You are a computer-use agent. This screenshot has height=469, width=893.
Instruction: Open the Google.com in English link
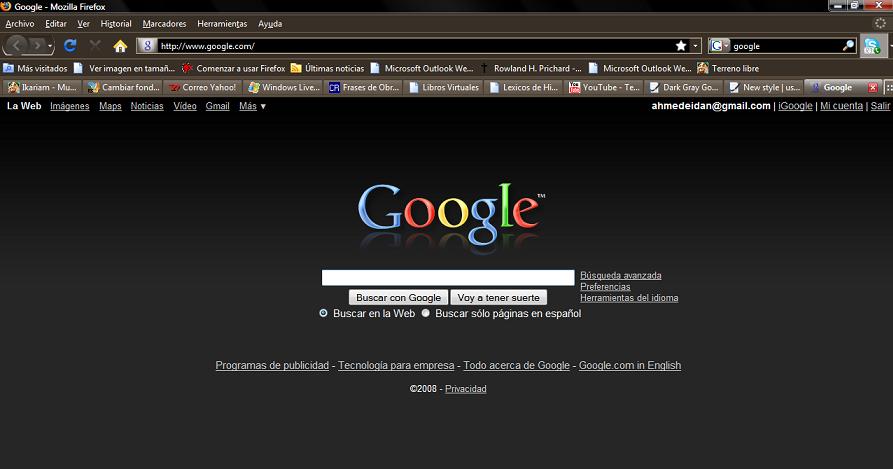630,365
